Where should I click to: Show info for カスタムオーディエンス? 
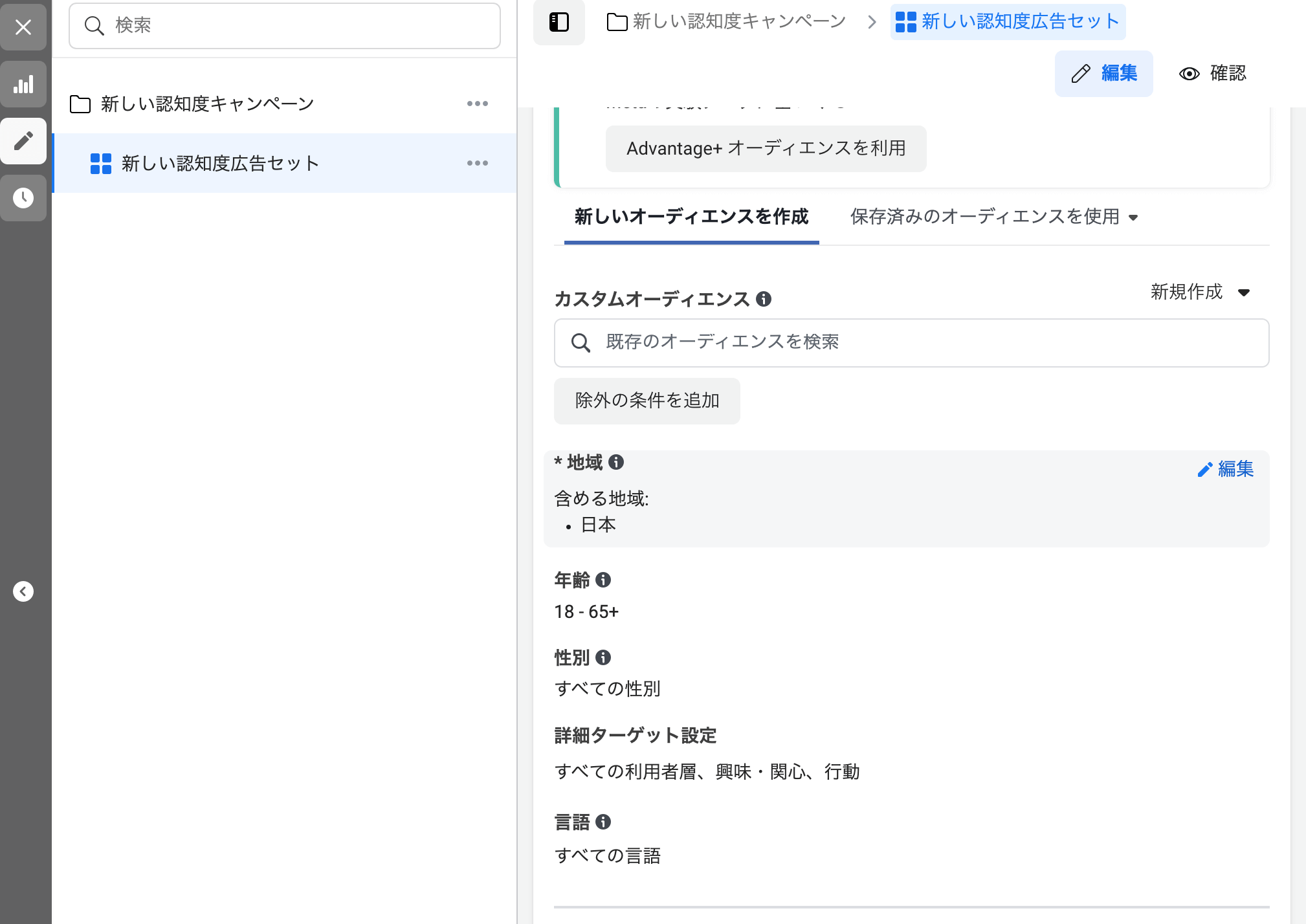[764, 299]
